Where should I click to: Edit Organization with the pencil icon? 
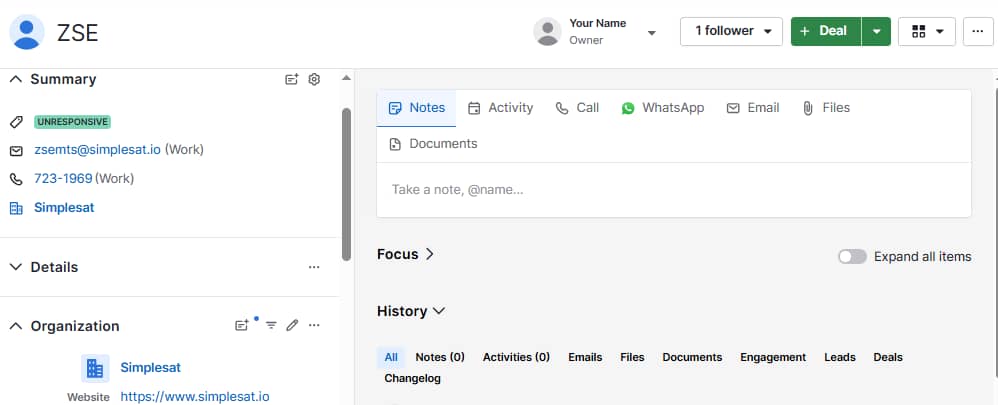(292, 325)
